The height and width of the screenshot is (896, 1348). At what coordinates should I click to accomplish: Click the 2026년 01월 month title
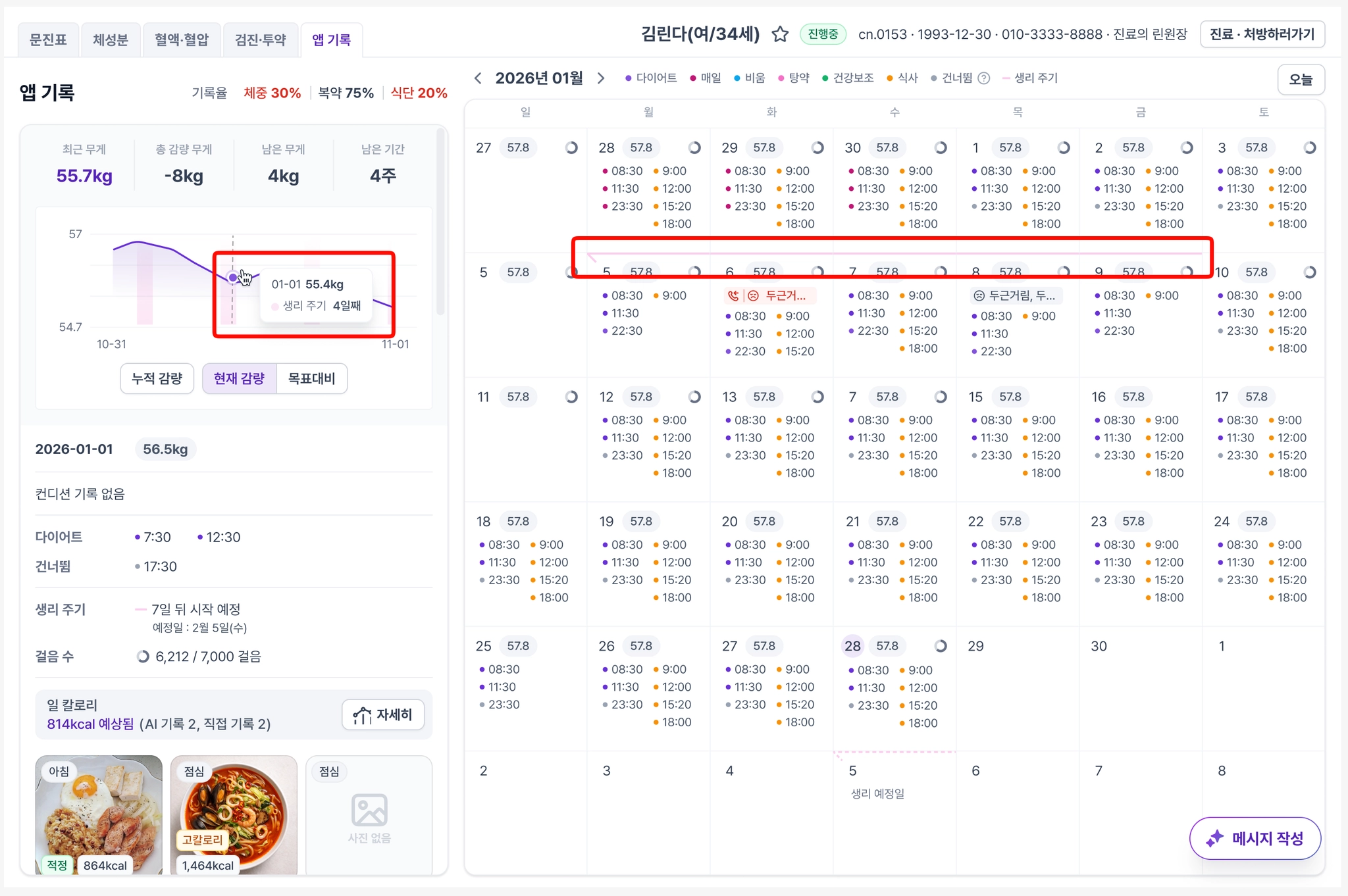(539, 78)
